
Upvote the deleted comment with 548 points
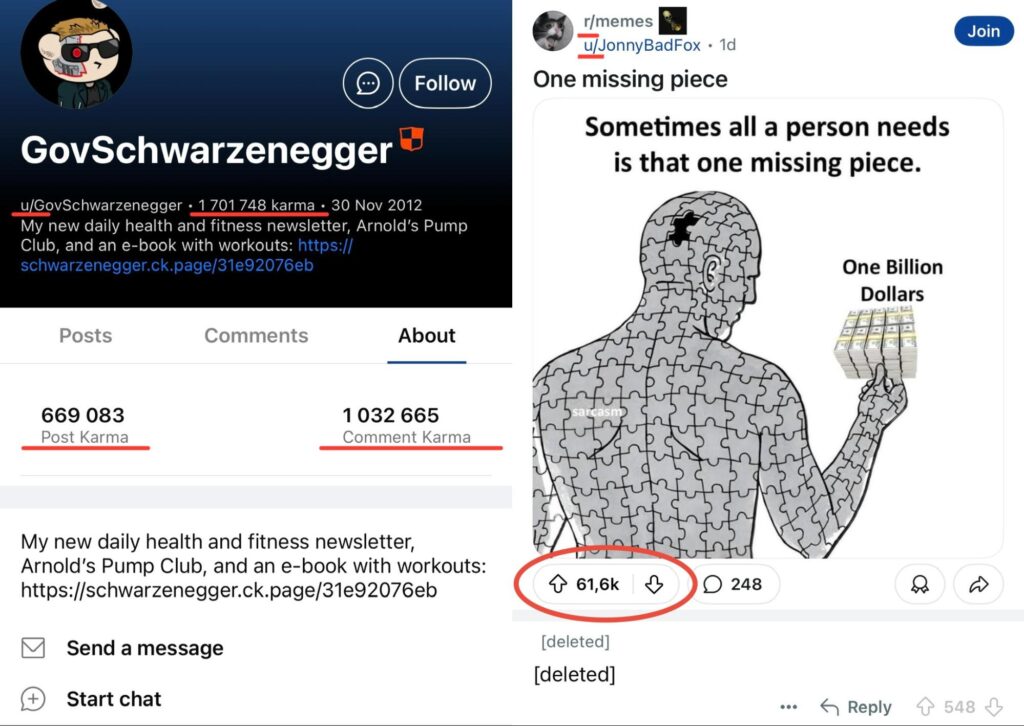coord(925,706)
